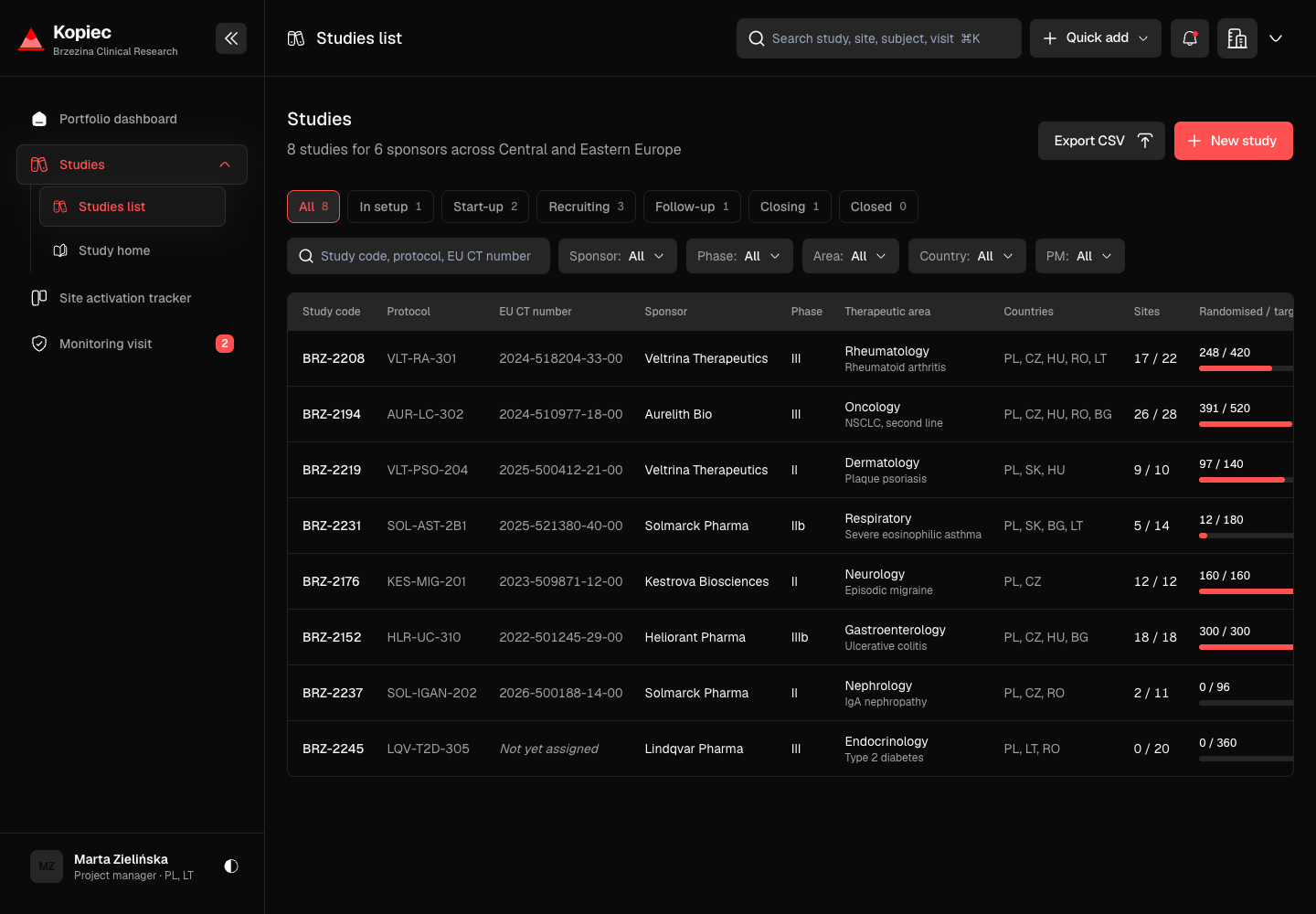Screen dimensions: 1316x914
Task: Open Studies list in sidebar
Action: (133, 207)
